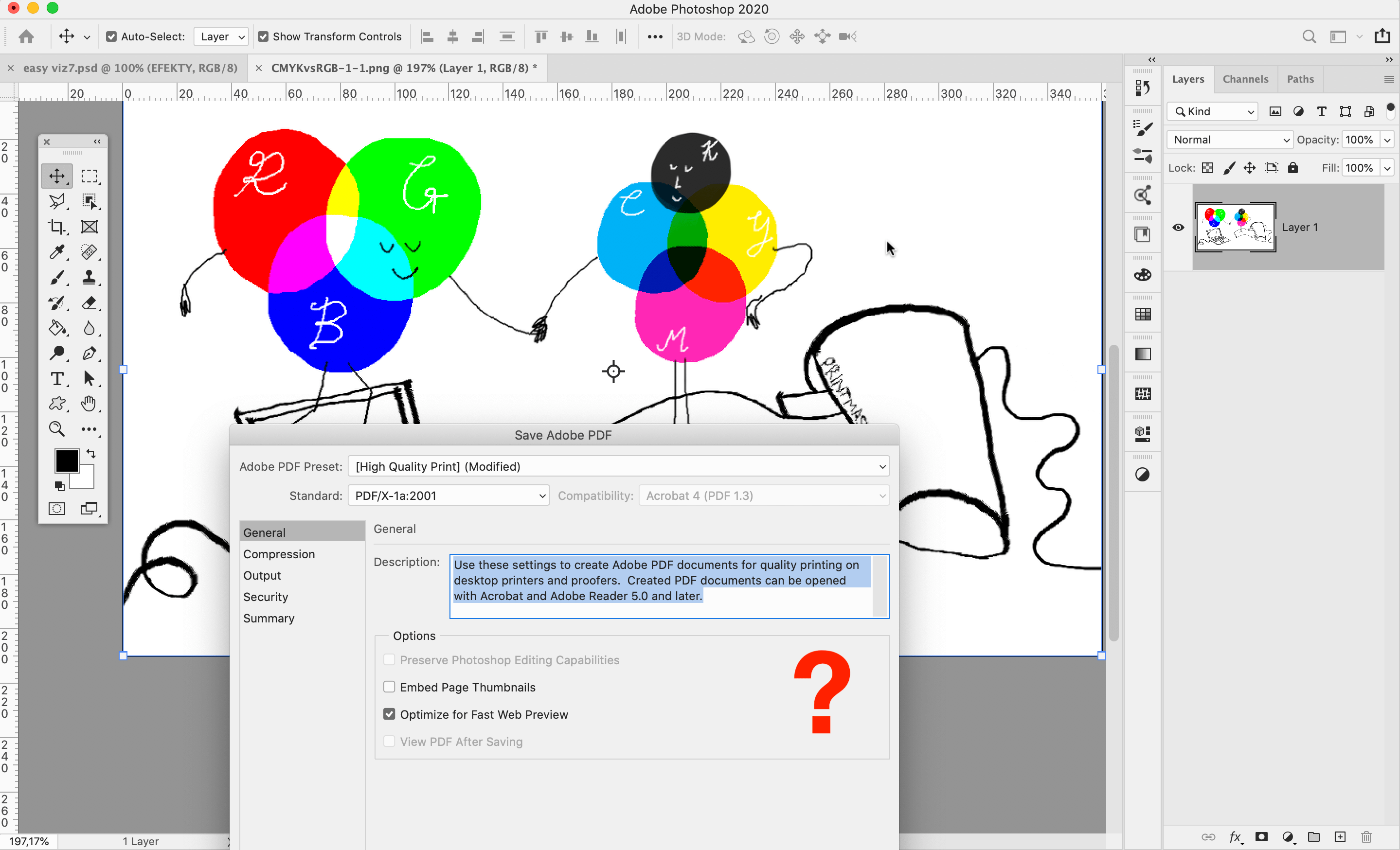The width and height of the screenshot is (1400, 850).
Task: Switch to the Channels tab
Action: pos(1245,79)
